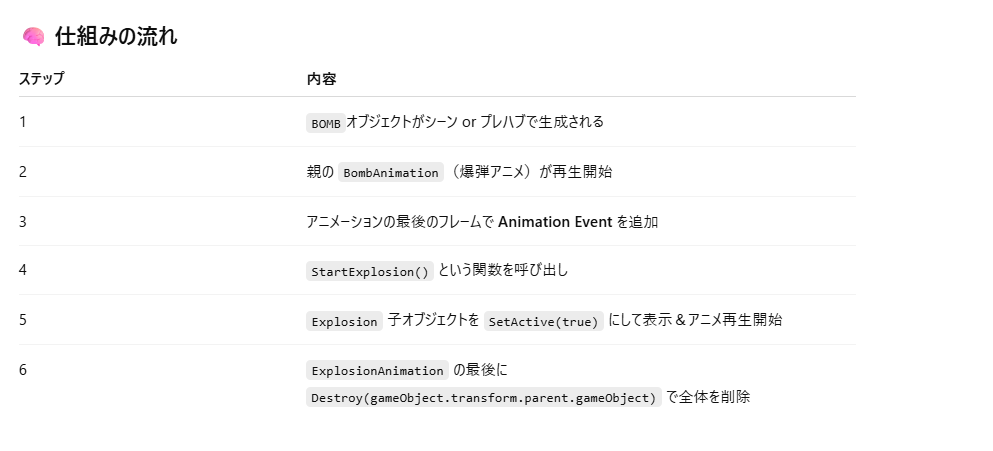Screen dimensions: 993x451
Task: Click the BombAnimation code snippet
Action: pos(391,172)
